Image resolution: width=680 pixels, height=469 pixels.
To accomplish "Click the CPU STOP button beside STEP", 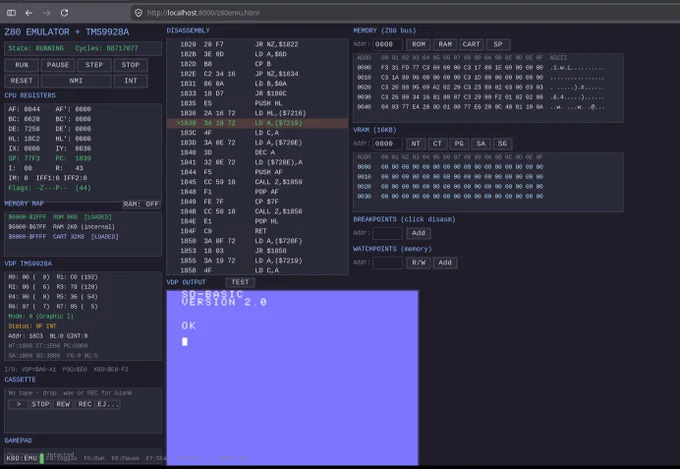I will (x=131, y=65).
